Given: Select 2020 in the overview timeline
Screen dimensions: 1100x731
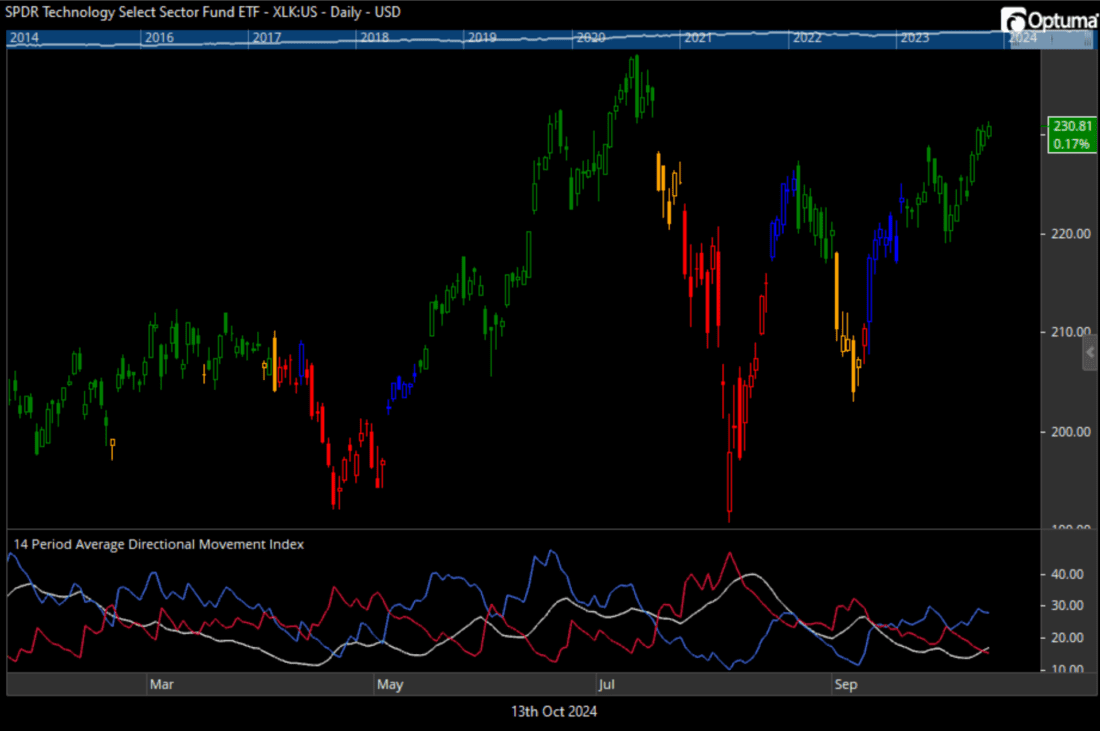Looking at the screenshot, I should pos(591,38).
